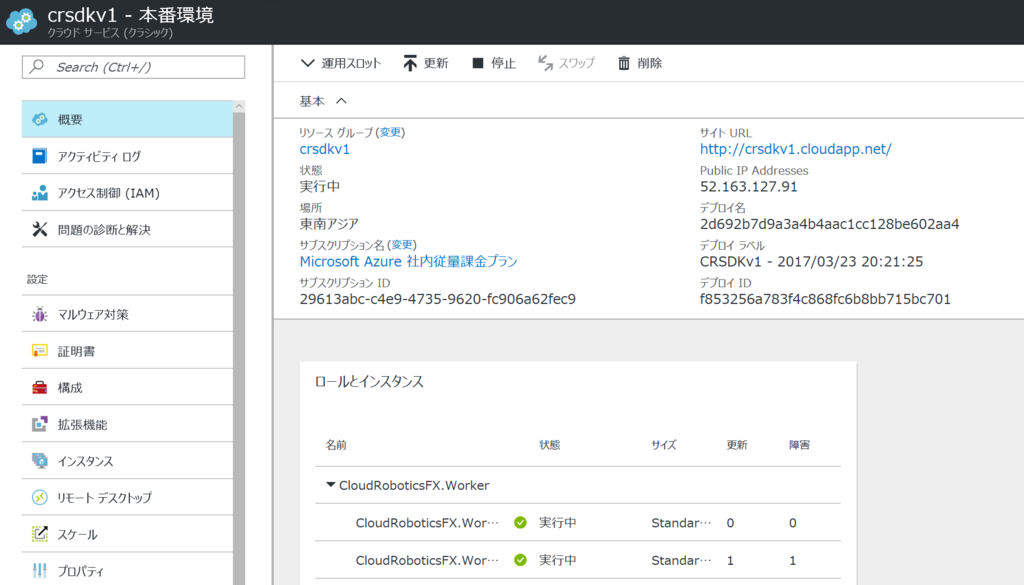Click the アクセス制御 (IAM) people icon

point(39,193)
